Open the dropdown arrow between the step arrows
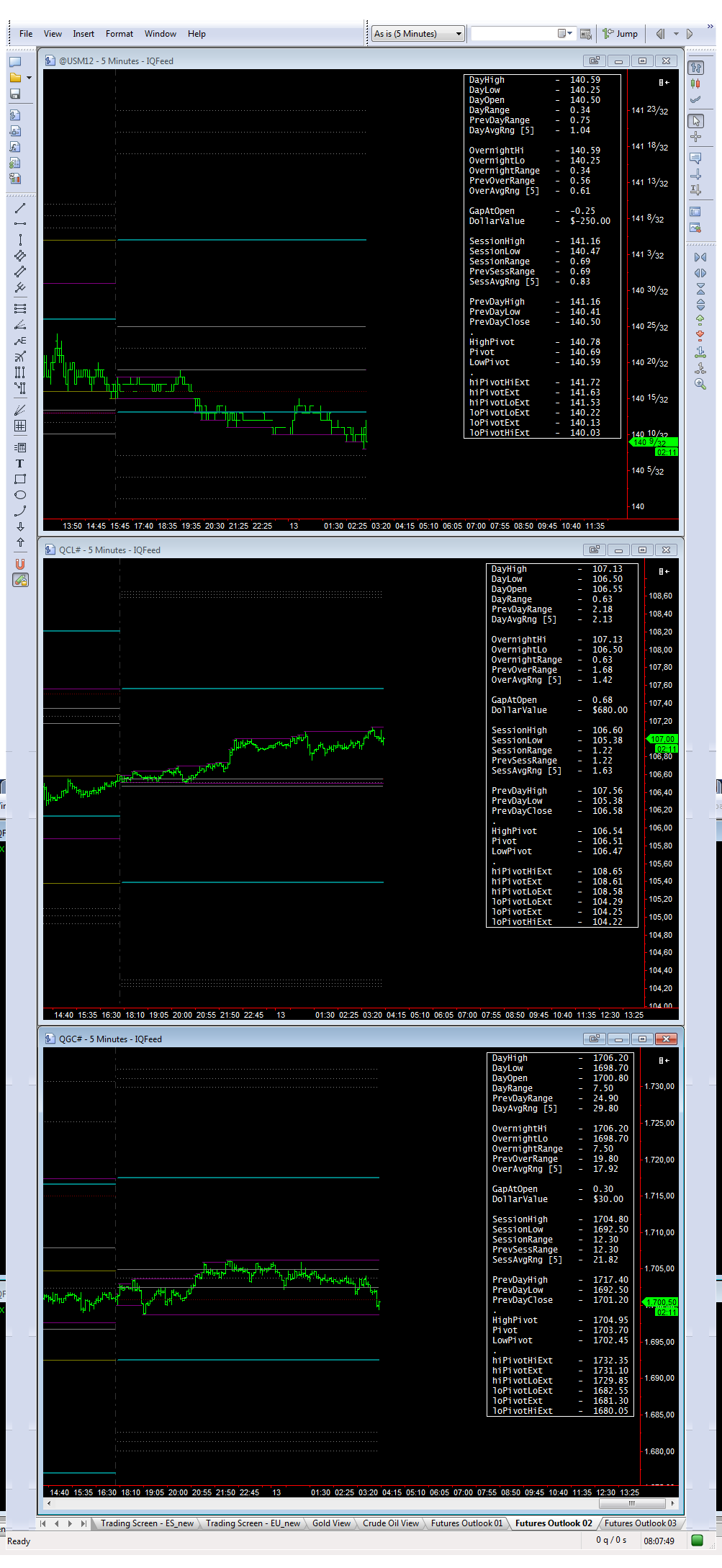722x1568 pixels. (676, 34)
